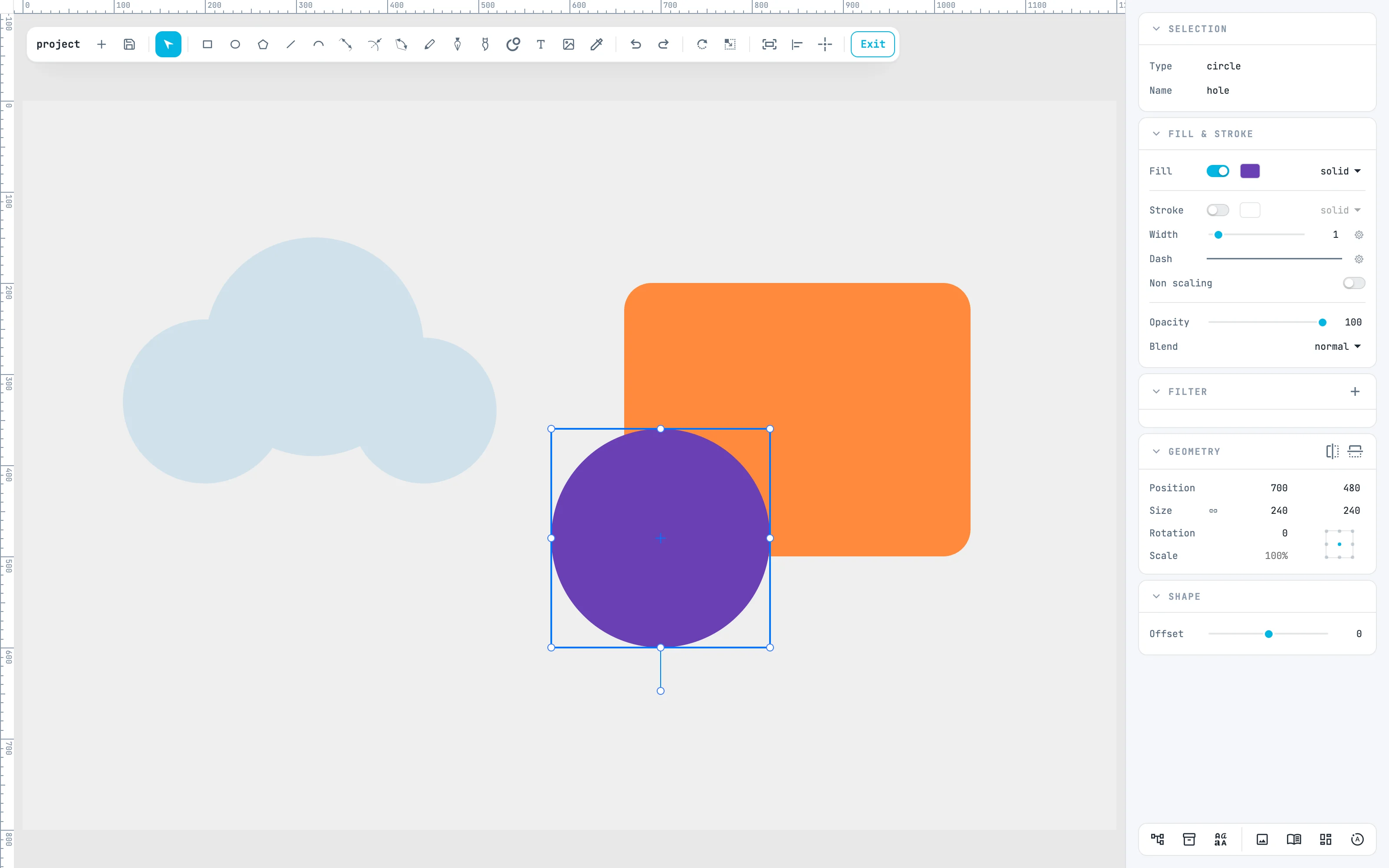
Task: Add a new filter with plus button
Action: 1355,391
